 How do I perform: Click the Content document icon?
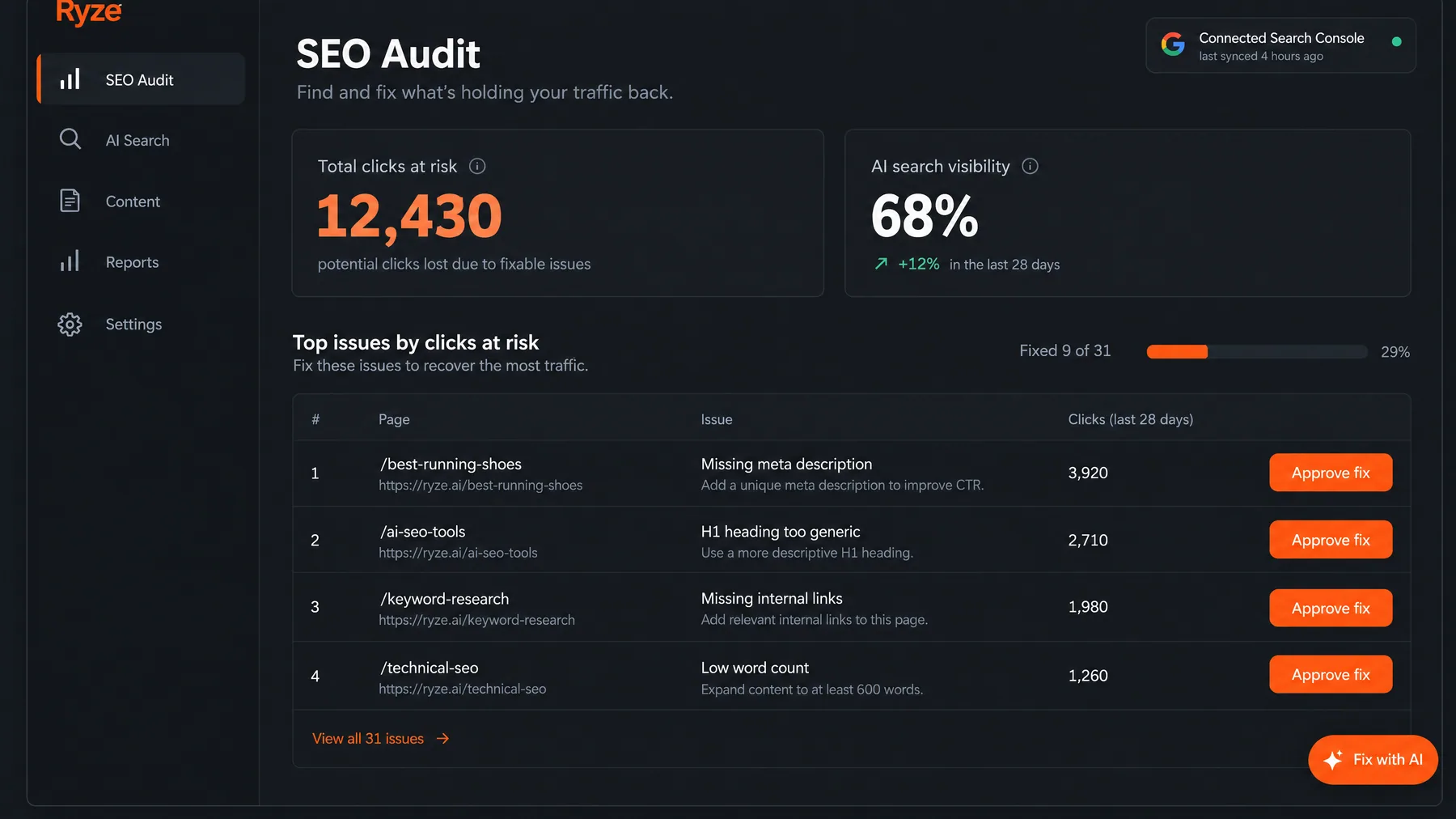tap(70, 201)
